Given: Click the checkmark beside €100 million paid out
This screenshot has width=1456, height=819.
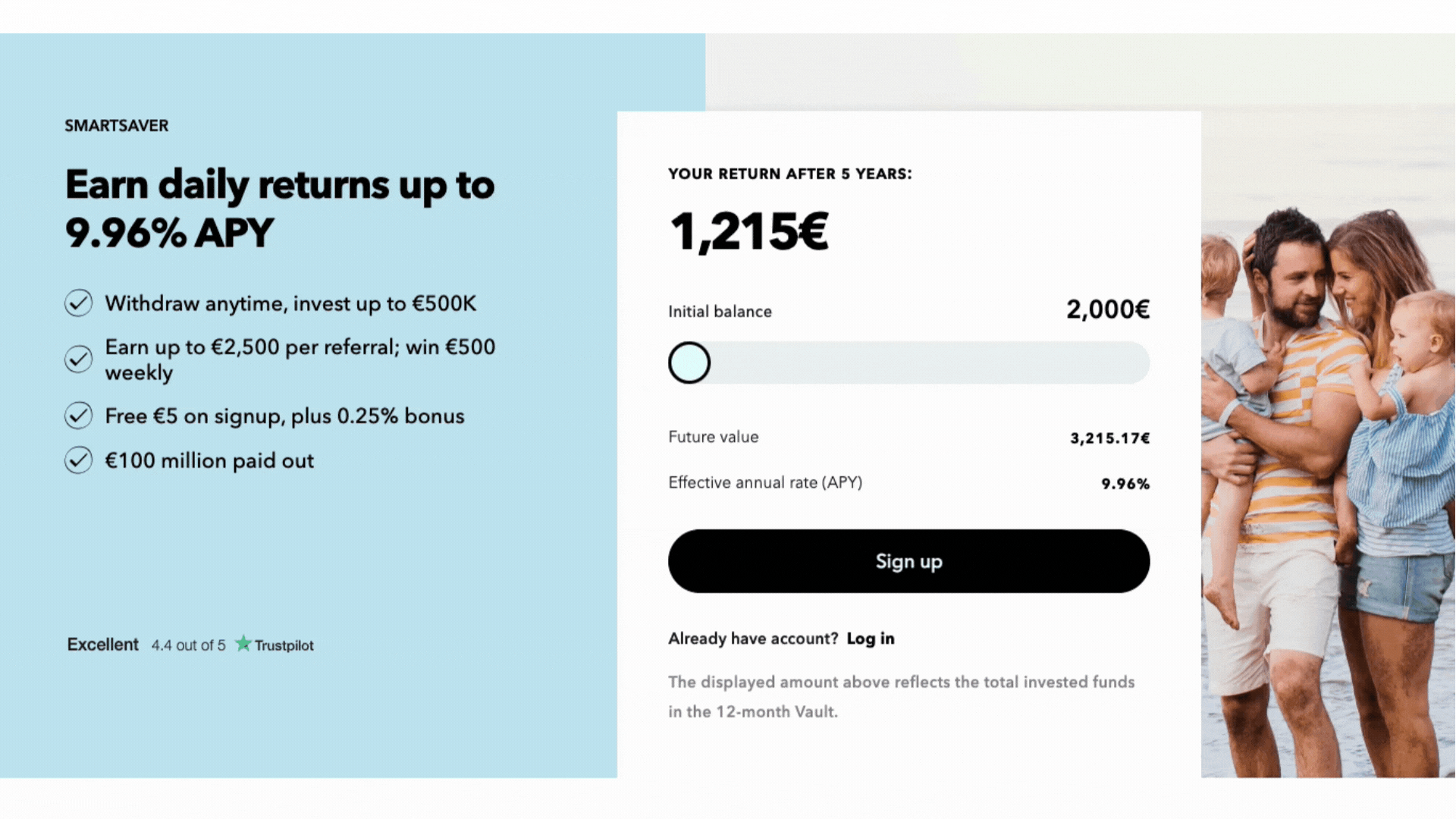Looking at the screenshot, I should click(78, 460).
